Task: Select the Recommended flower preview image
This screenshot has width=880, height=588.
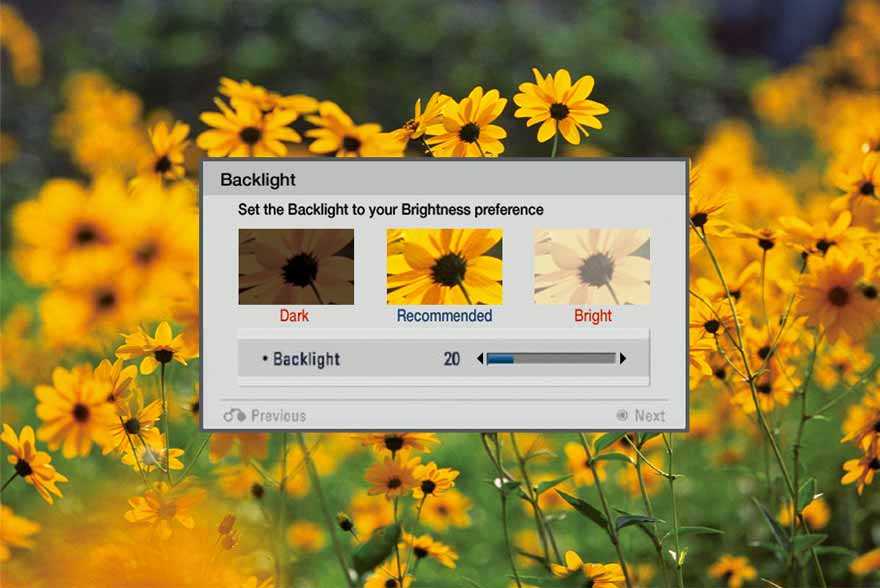Action: tap(444, 266)
